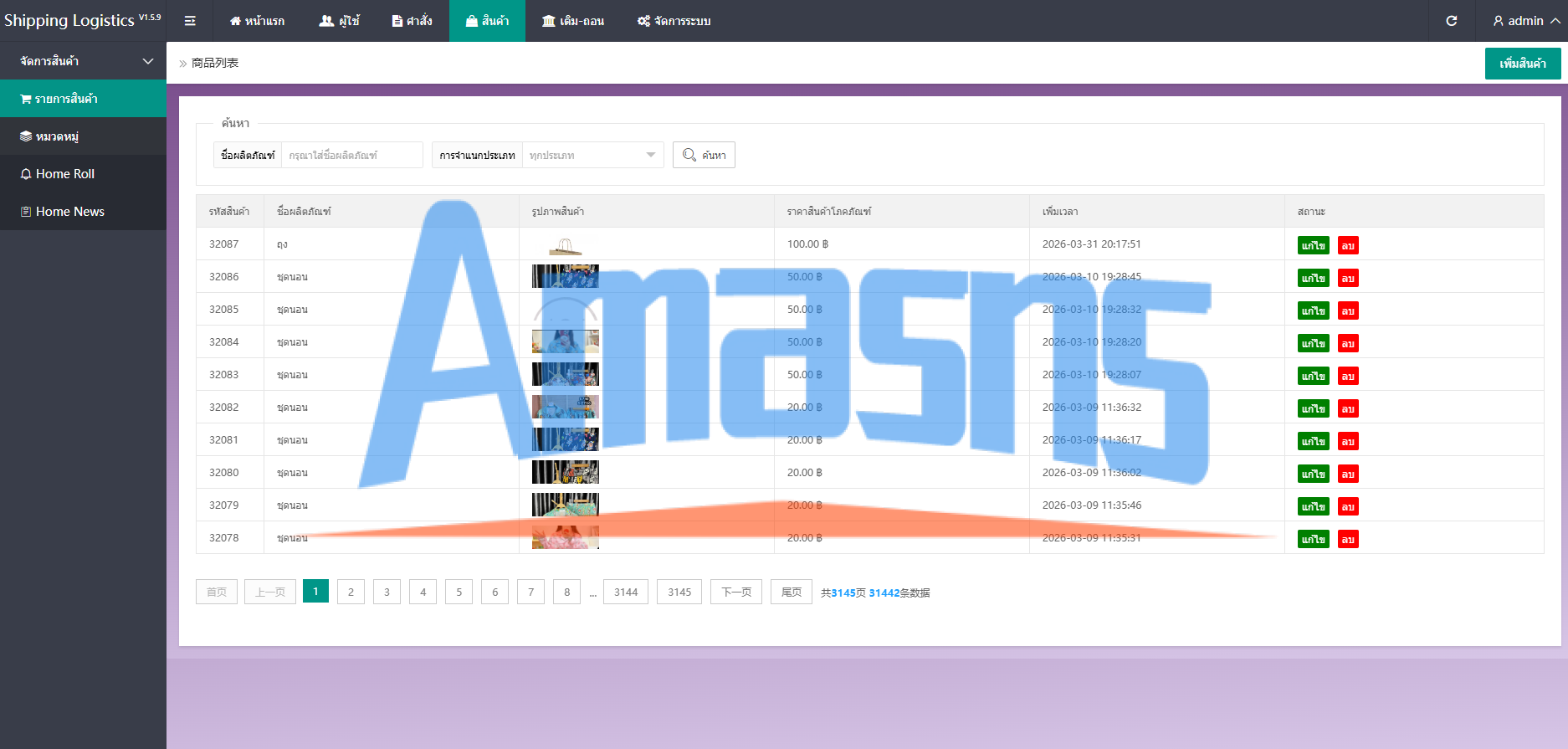
Task: Focus the product name search field
Action: (351, 155)
